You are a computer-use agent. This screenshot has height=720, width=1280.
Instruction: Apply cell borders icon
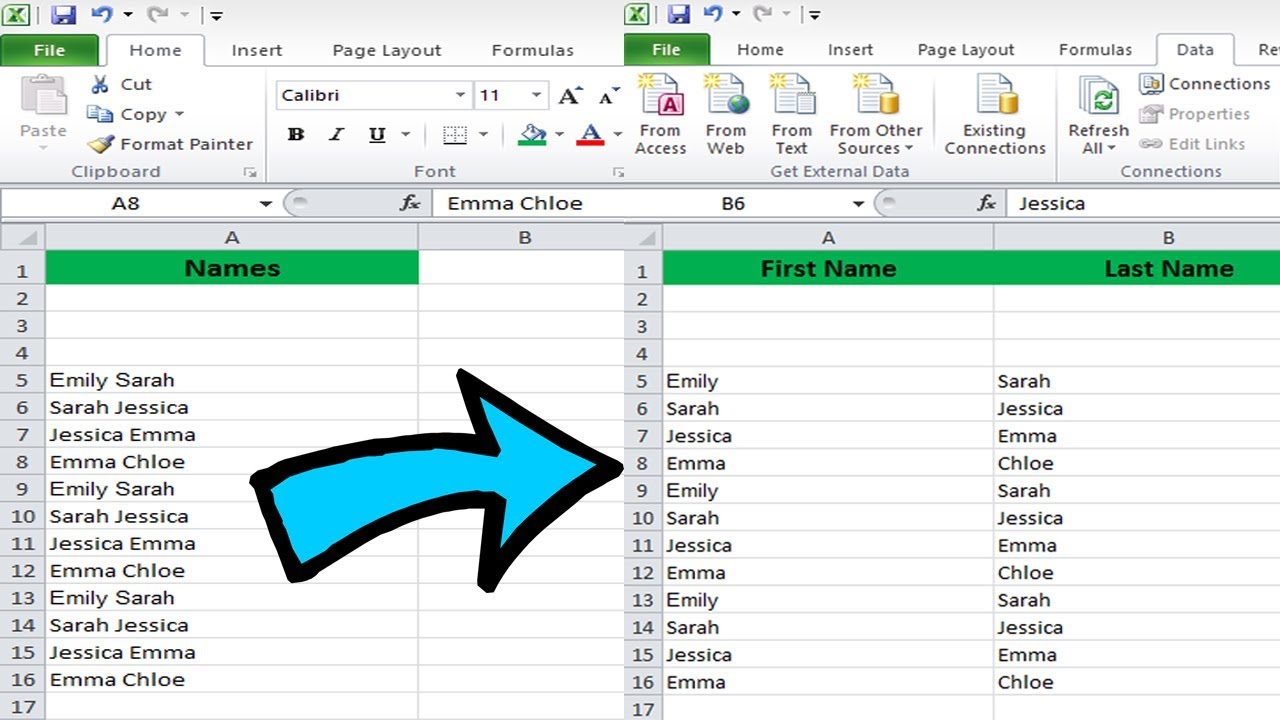(455, 135)
